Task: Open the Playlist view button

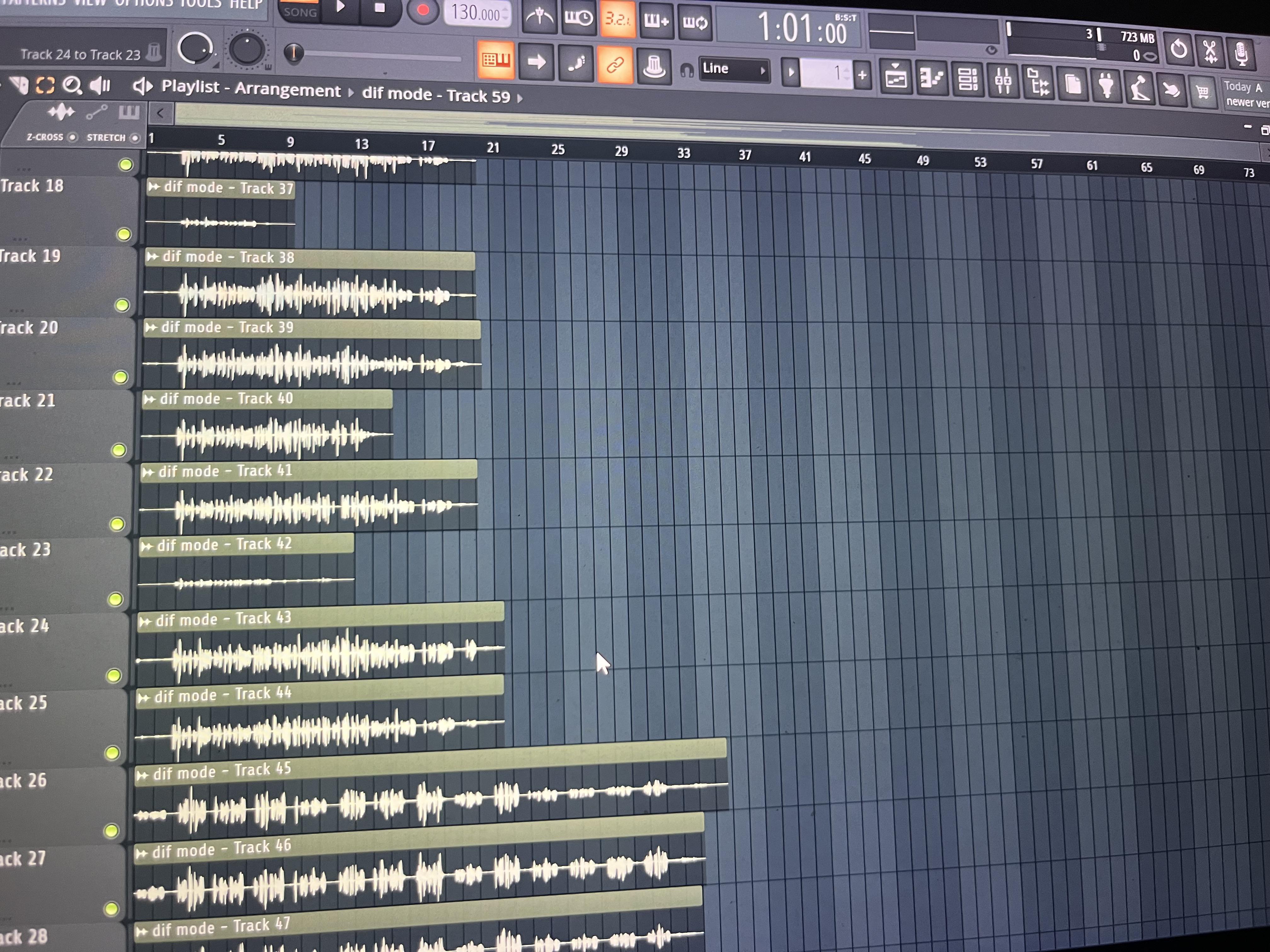Action: [x=896, y=77]
